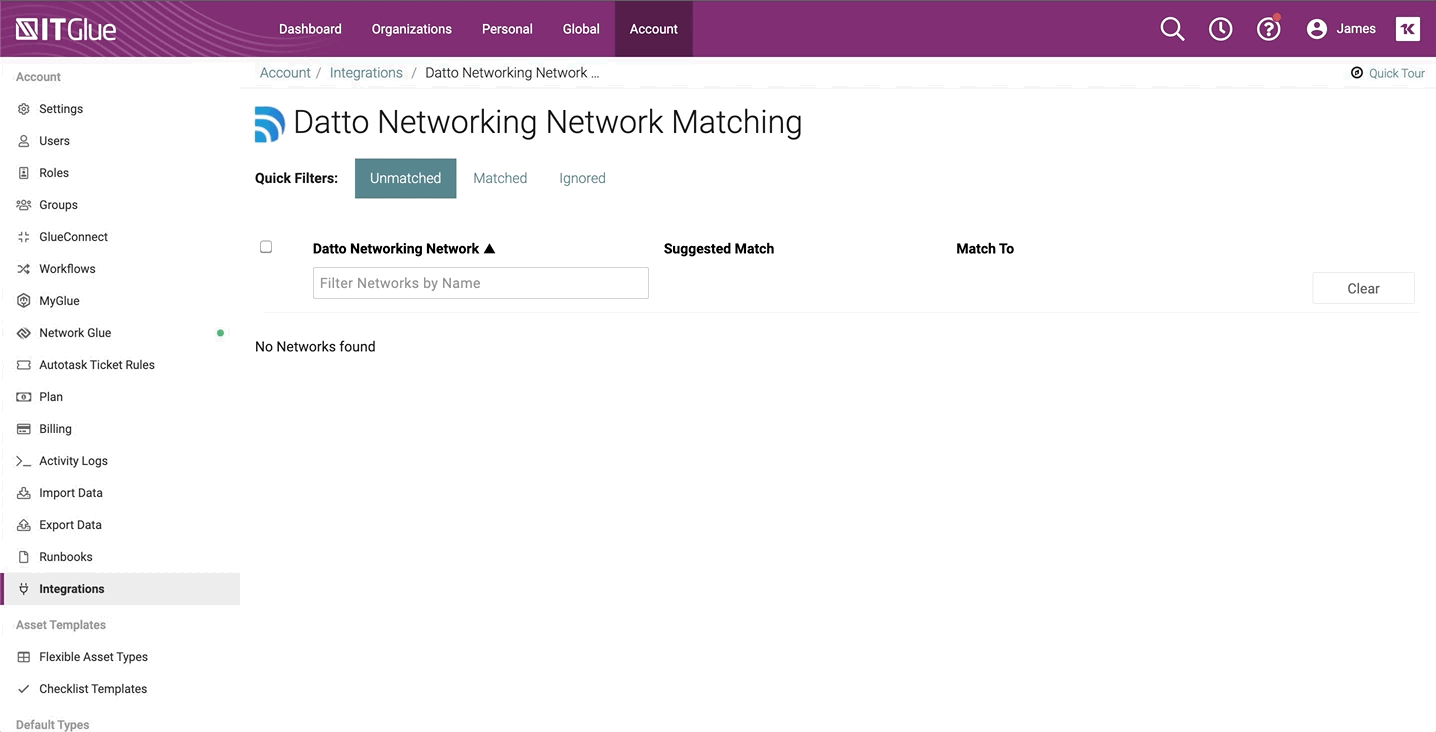Click the Users person icon in sidebar
This screenshot has width=1436, height=732.
pos(24,141)
